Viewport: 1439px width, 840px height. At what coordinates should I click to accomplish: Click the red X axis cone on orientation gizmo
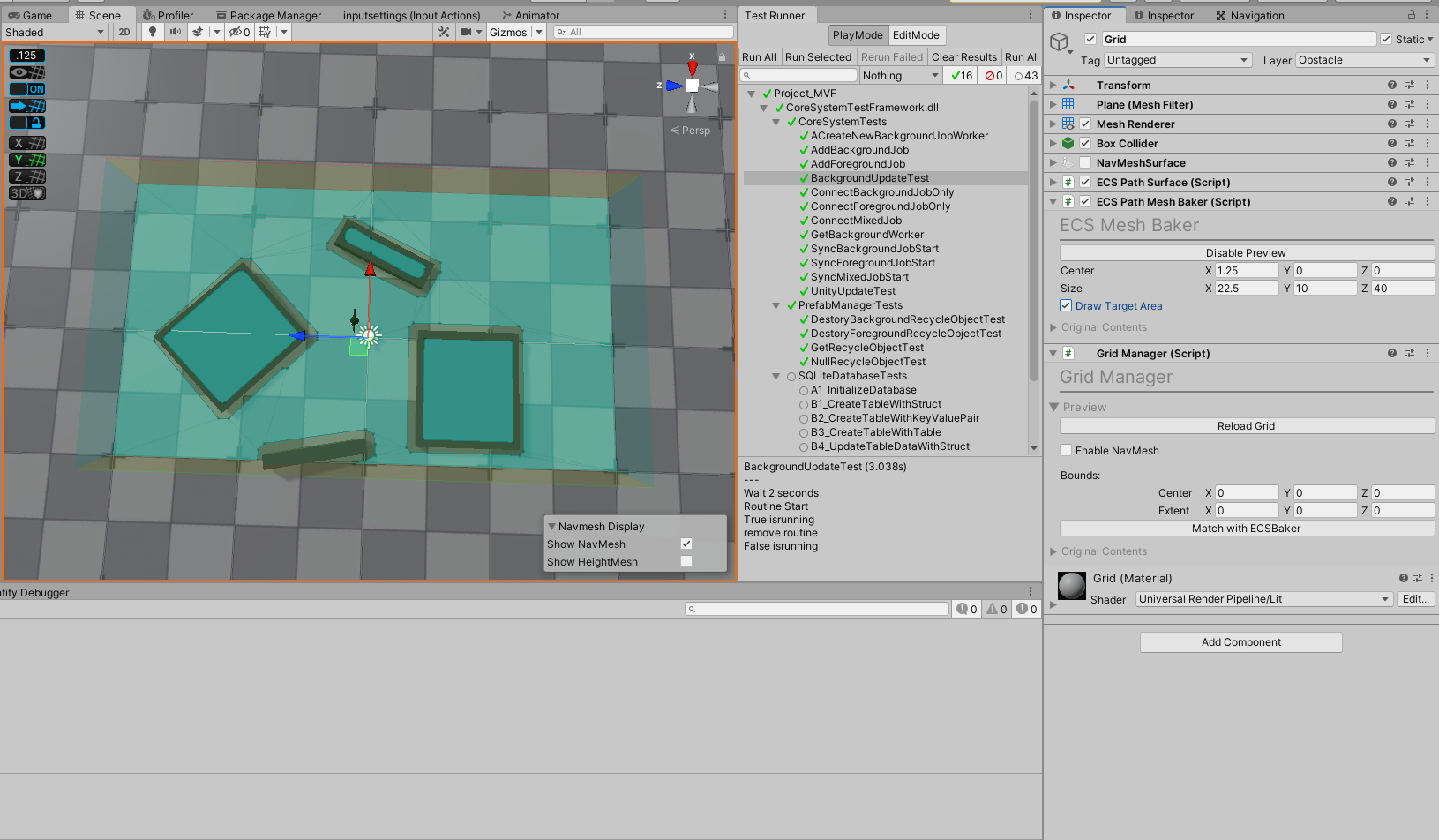pos(693,68)
